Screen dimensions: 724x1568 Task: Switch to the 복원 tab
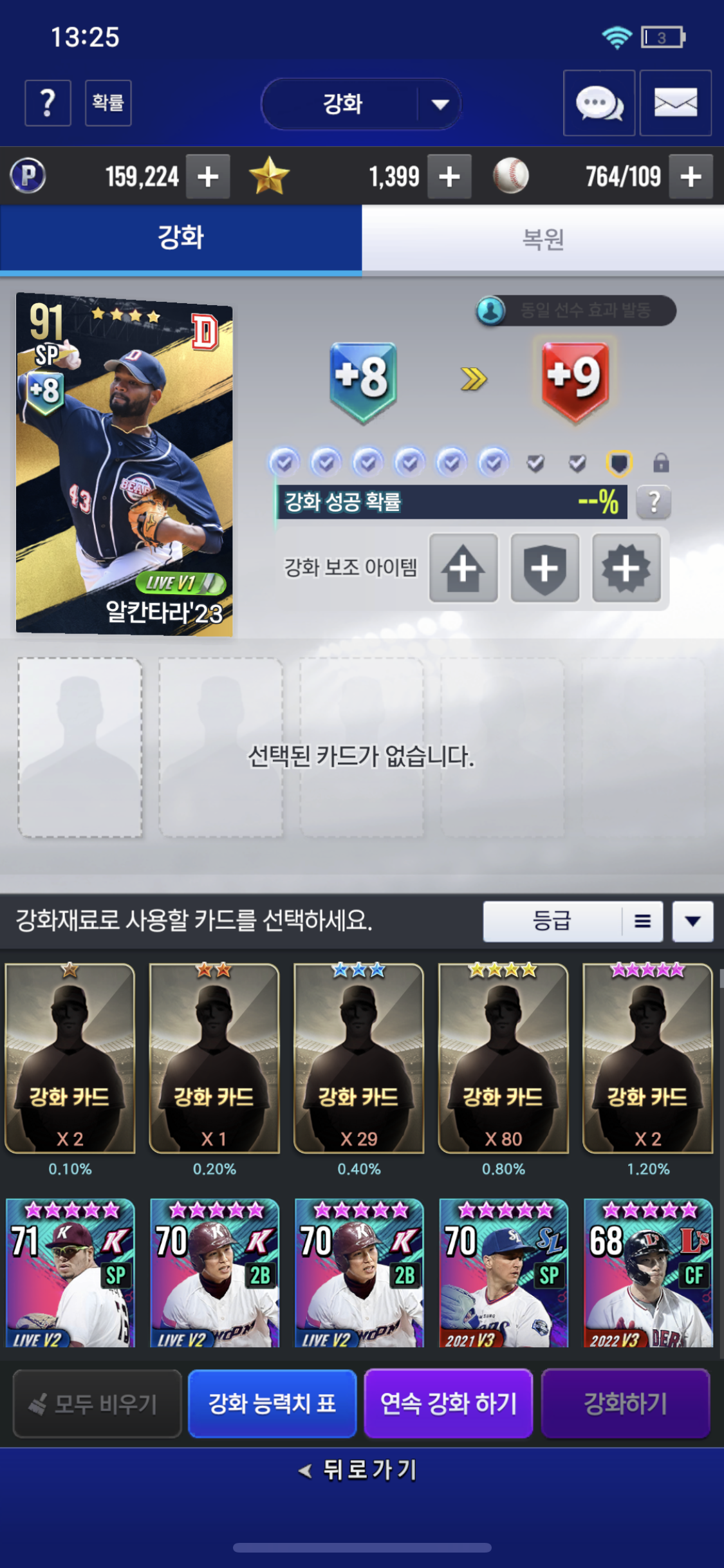click(543, 239)
